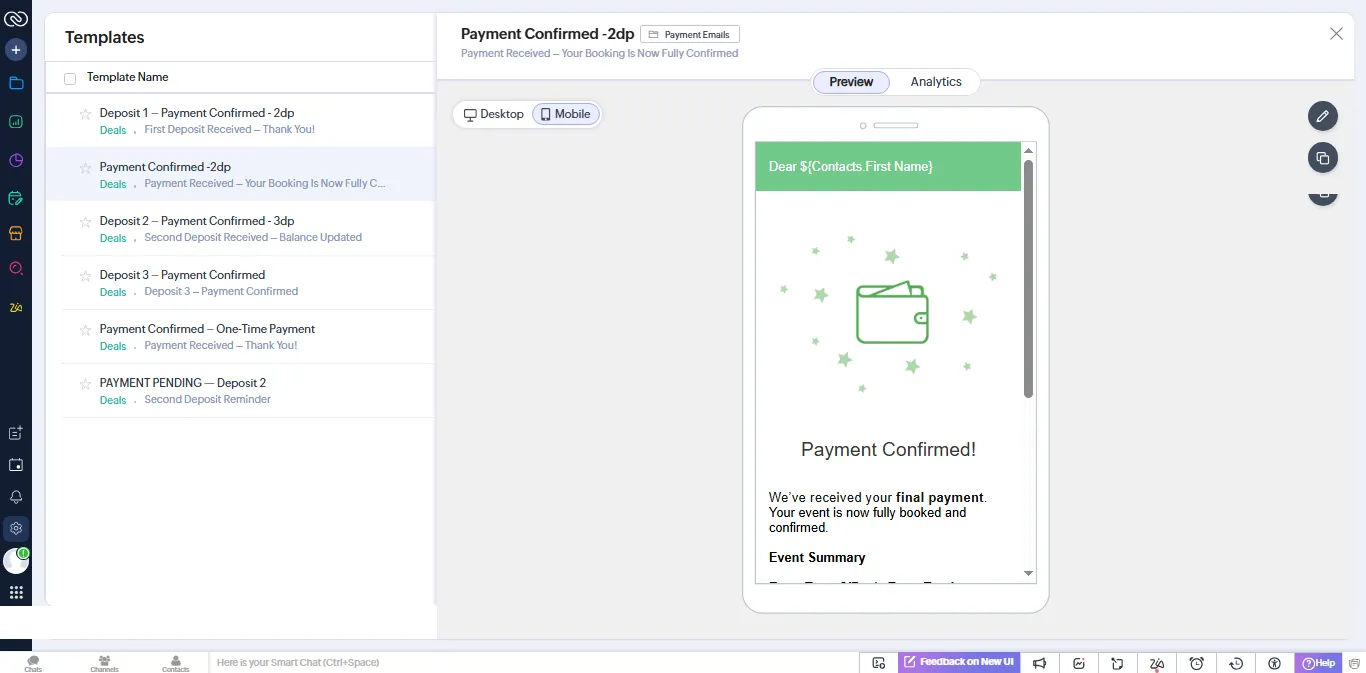
Task: Switch preview to Mobile view
Action: (x=565, y=114)
